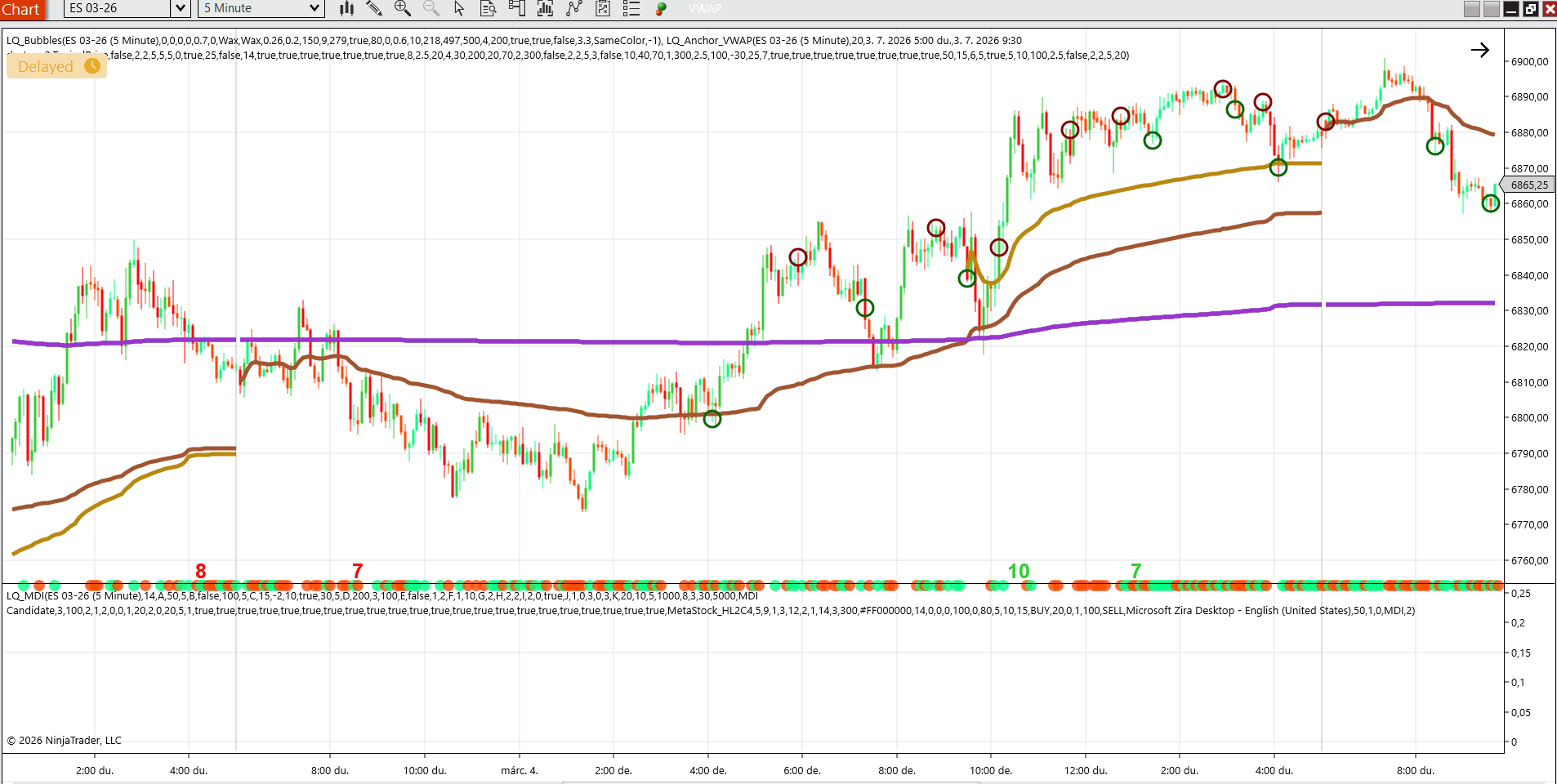Expand the 5 Minute interval dropdown
Image resolution: width=1557 pixels, height=784 pixels.
click(315, 8)
